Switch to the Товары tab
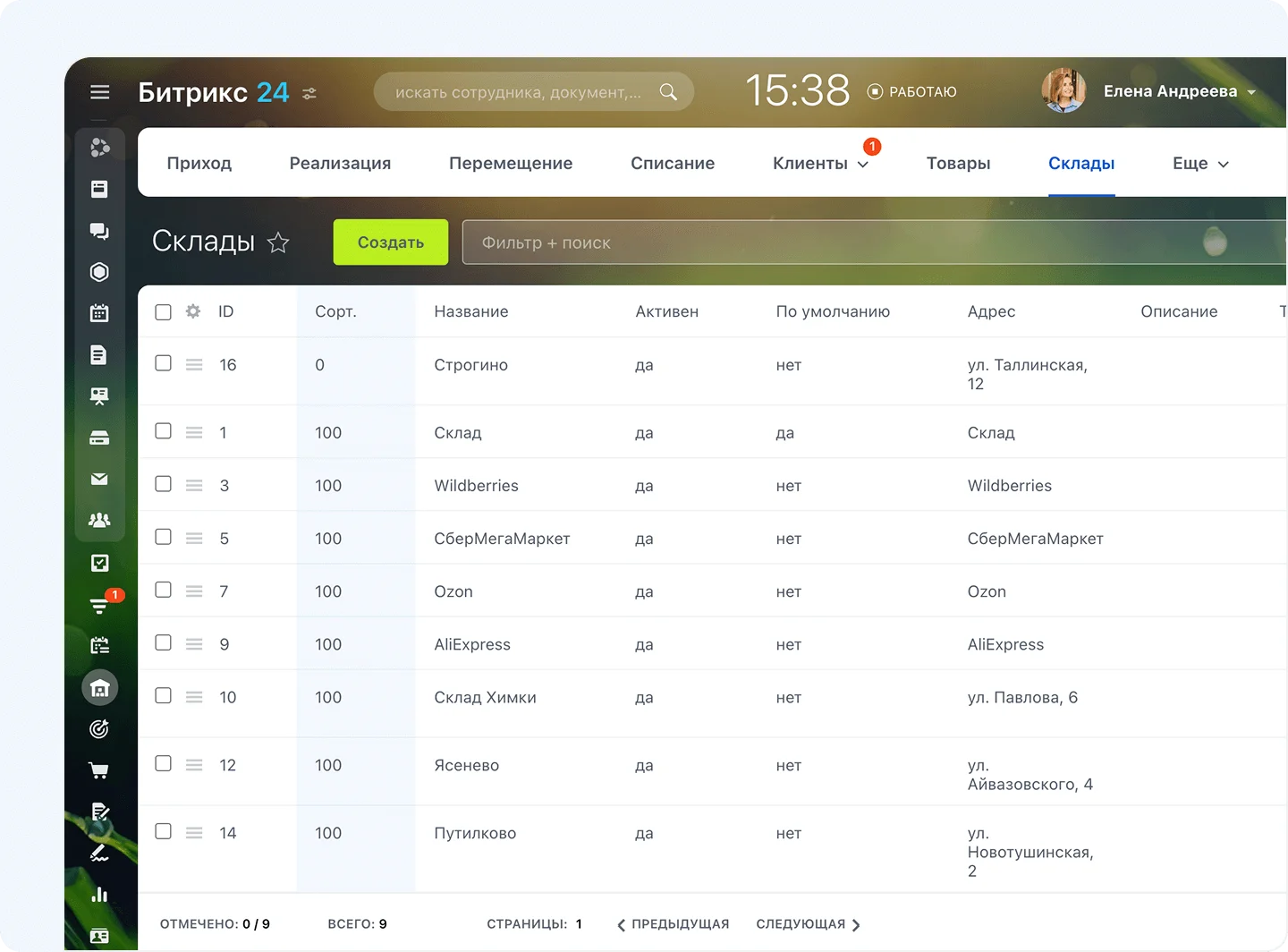The height and width of the screenshot is (952, 1288). [x=958, y=164]
